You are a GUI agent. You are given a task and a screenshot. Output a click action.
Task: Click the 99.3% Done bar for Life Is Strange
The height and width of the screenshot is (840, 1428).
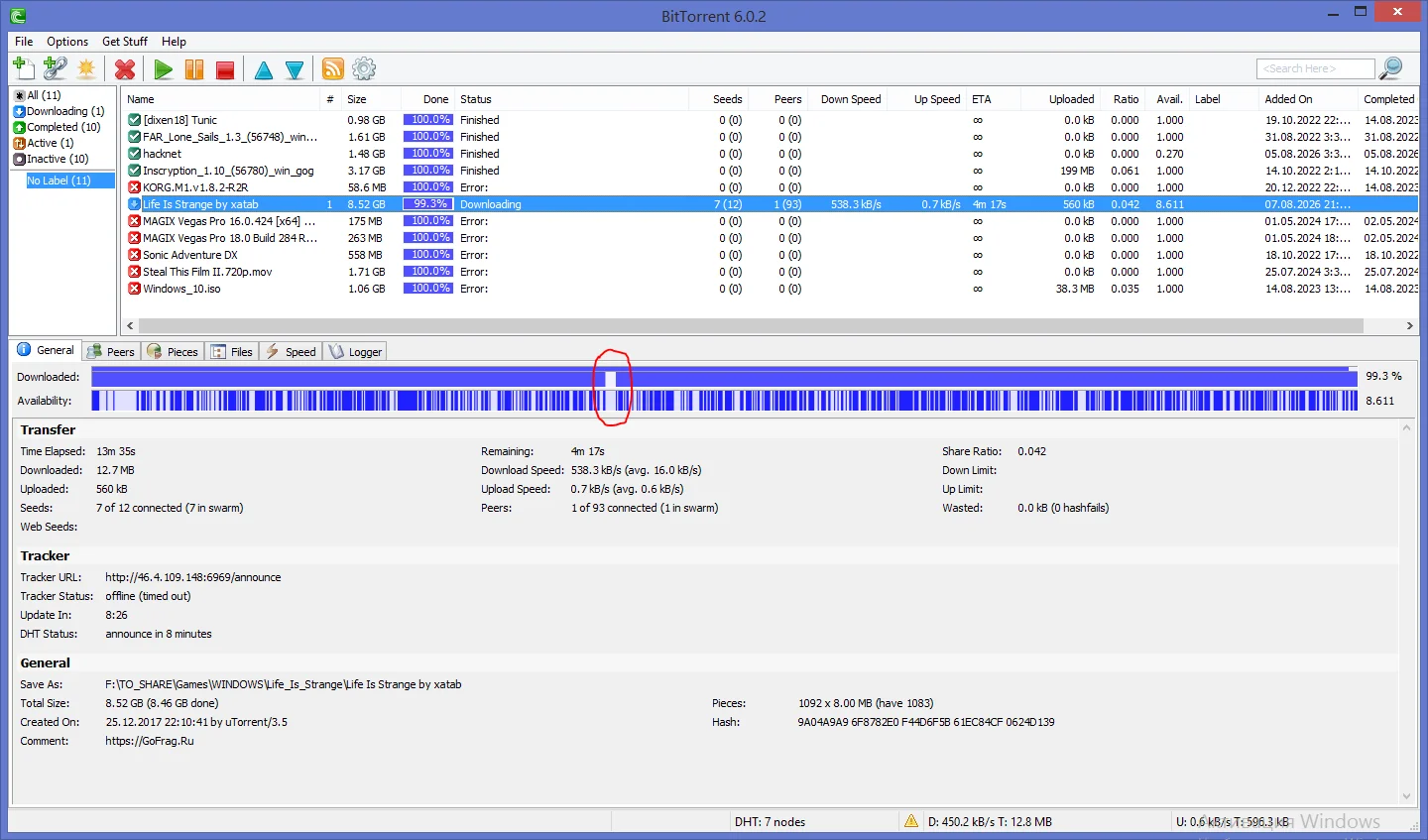(427, 204)
